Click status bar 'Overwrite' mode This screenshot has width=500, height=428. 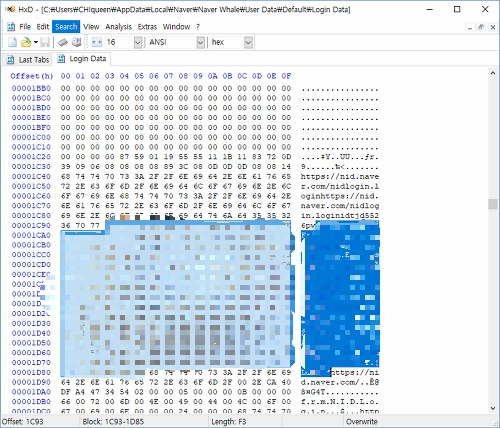pyautogui.click(x=362, y=422)
